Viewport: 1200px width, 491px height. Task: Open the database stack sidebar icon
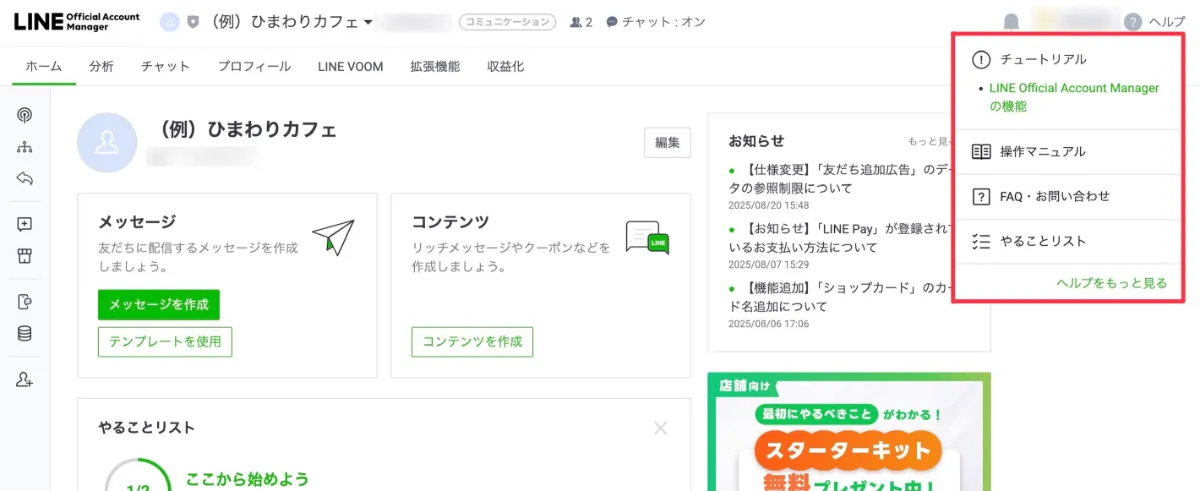tap(25, 333)
